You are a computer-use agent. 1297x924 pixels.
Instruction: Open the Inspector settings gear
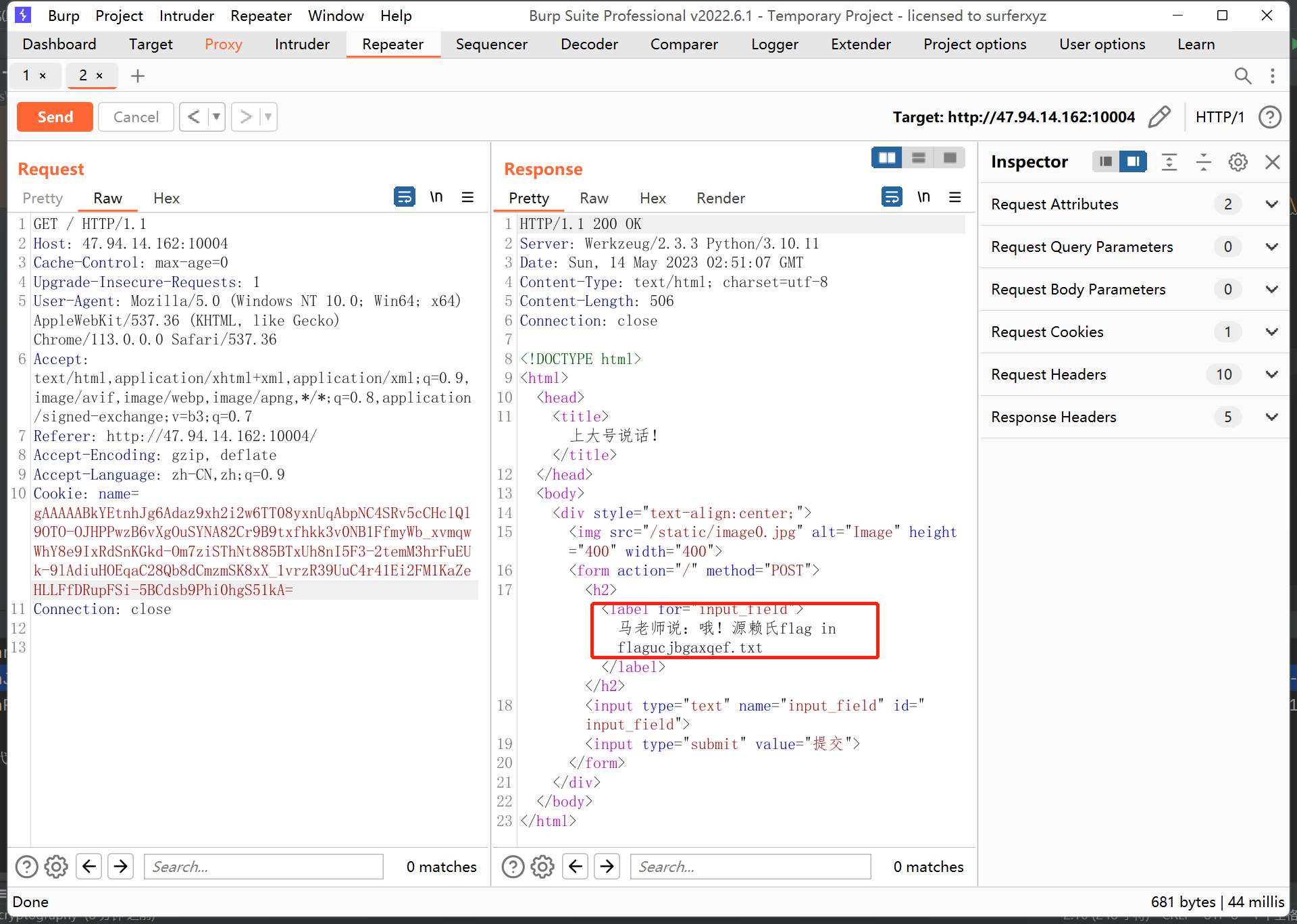tap(1238, 162)
